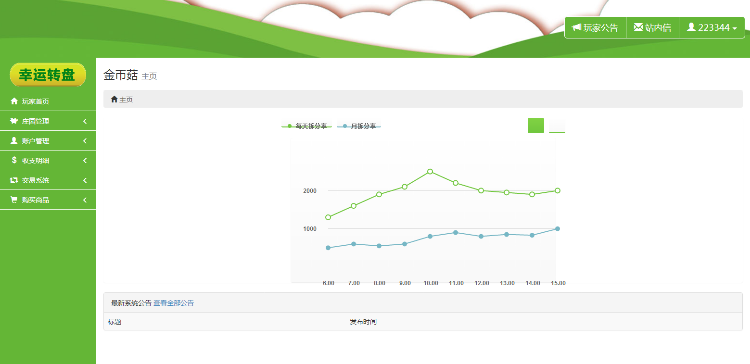Expand the 庄园管理 chevron
The image size is (750, 364).
[85, 121]
